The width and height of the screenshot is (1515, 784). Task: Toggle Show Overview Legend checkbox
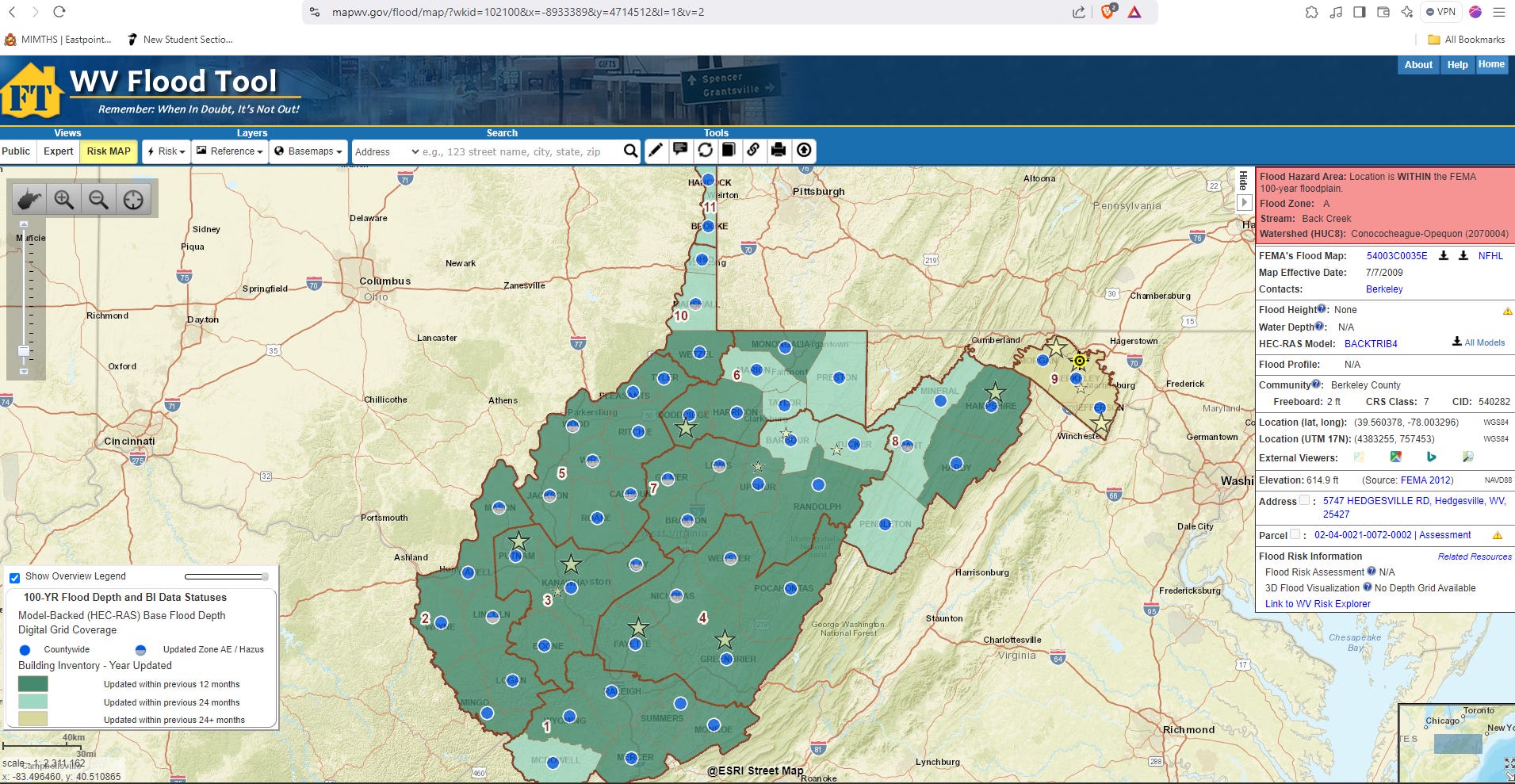(14, 577)
